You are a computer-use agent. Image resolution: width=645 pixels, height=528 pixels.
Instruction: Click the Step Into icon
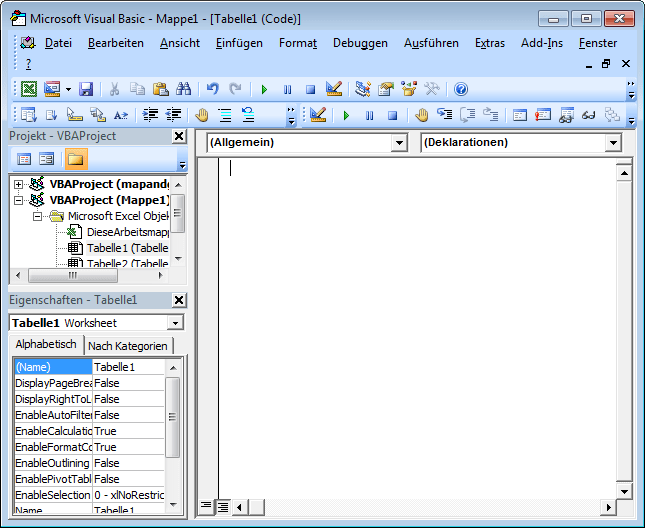click(x=445, y=115)
